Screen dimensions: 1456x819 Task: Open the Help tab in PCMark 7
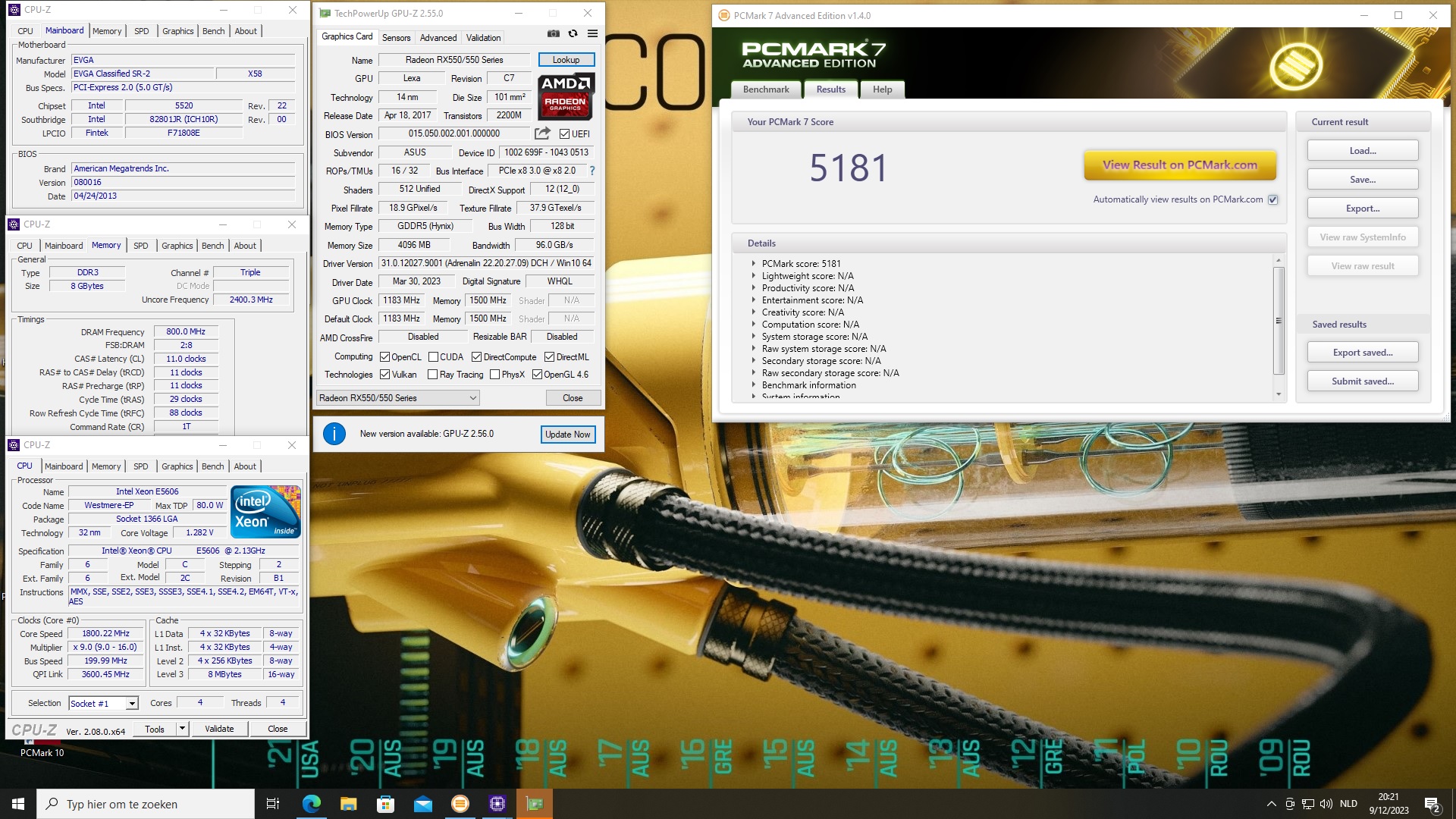click(x=882, y=89)
